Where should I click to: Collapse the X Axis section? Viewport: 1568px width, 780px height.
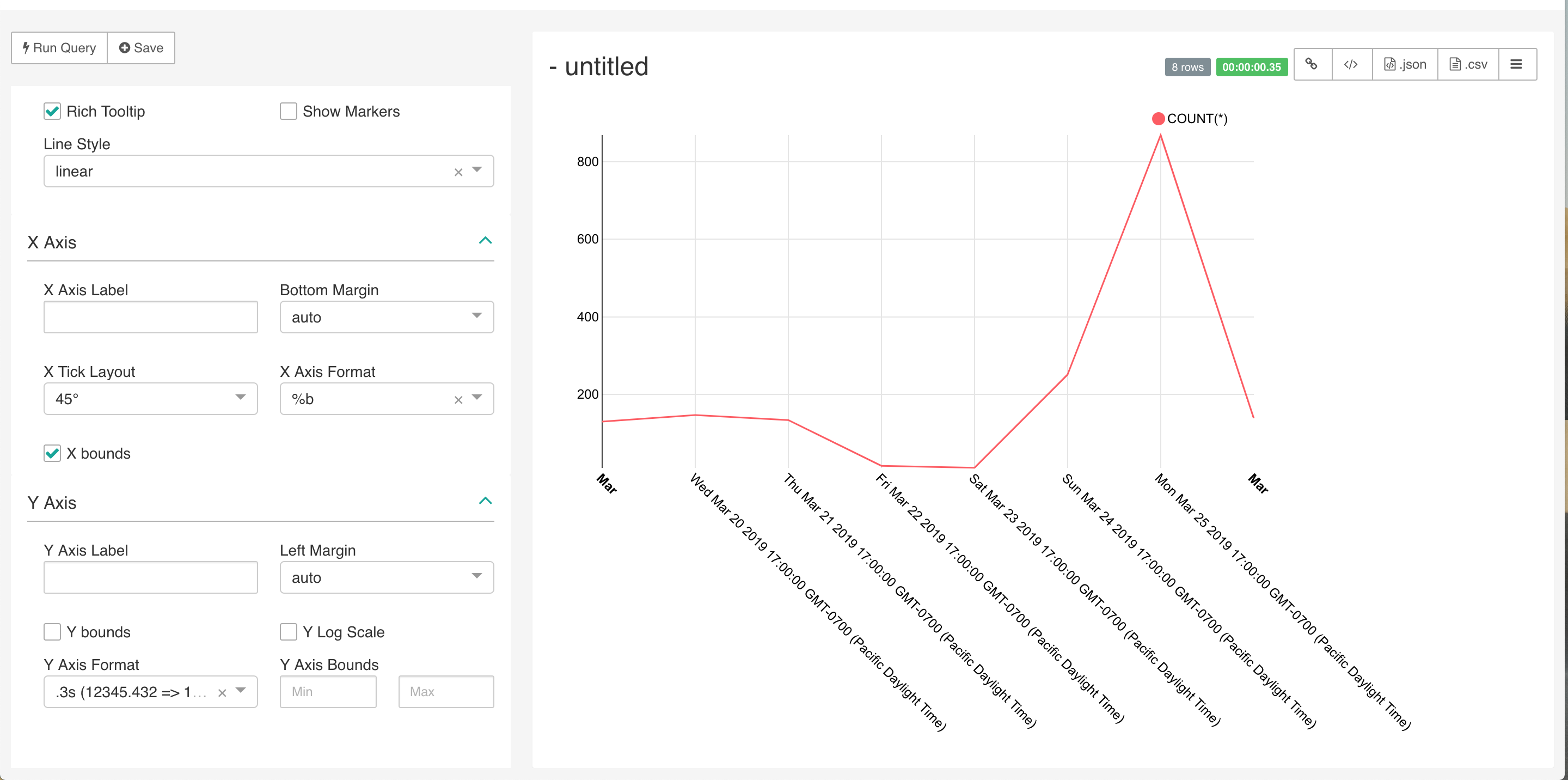click(x=485, y=240)
